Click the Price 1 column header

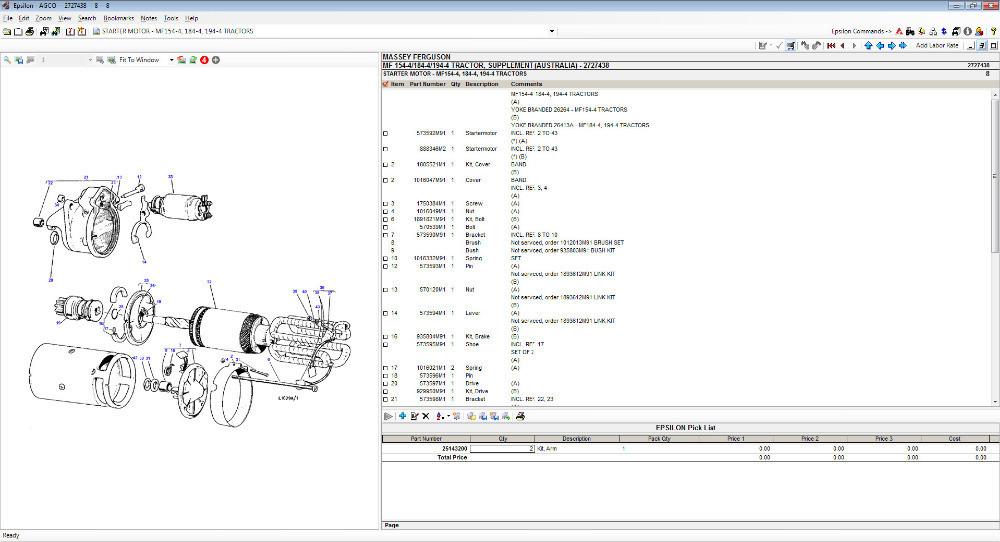(736, 439)
